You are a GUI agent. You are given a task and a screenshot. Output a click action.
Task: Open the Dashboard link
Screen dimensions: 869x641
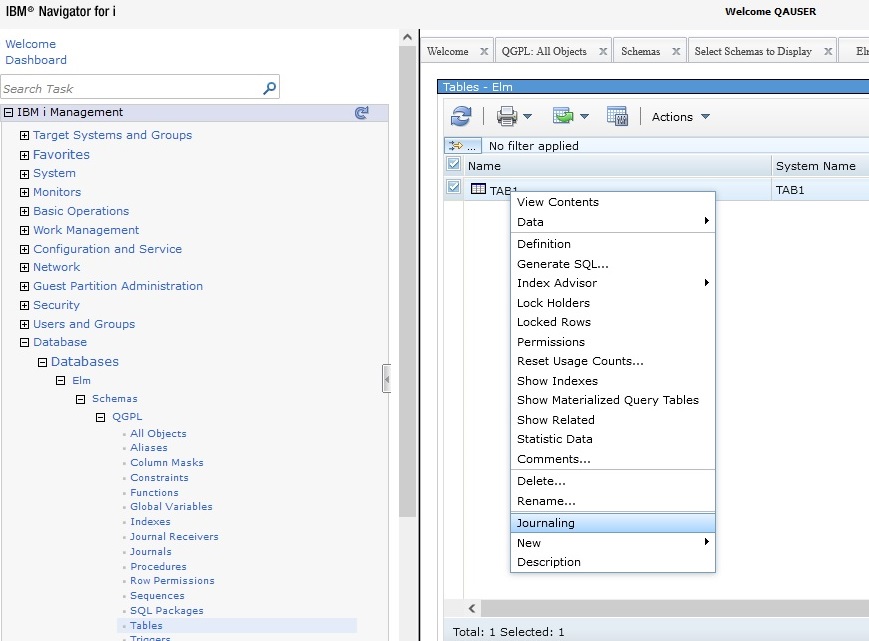36,60
